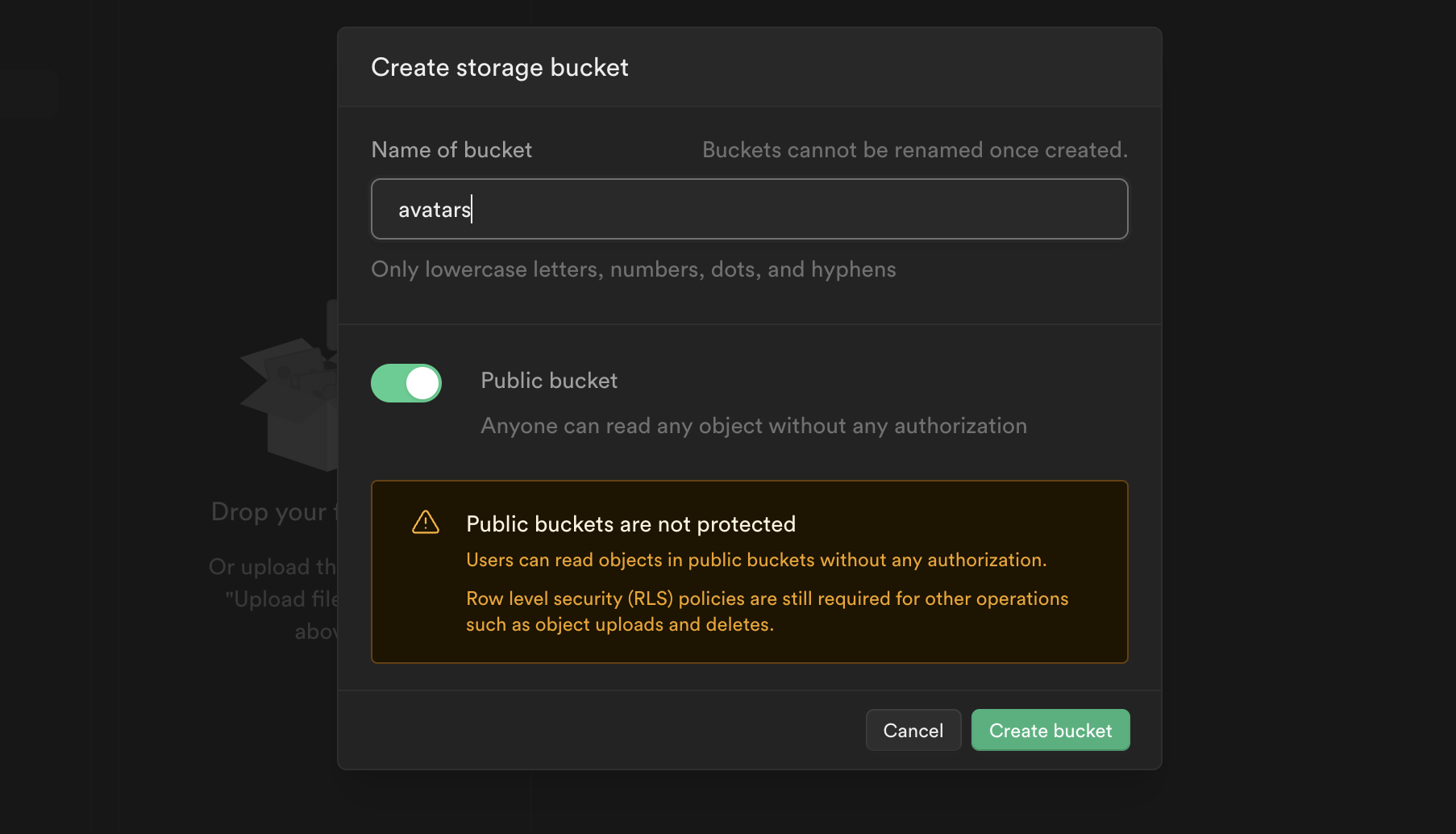Cancel the bucket creation dialog
The image size is (1456, 834).
coord(913,730)
